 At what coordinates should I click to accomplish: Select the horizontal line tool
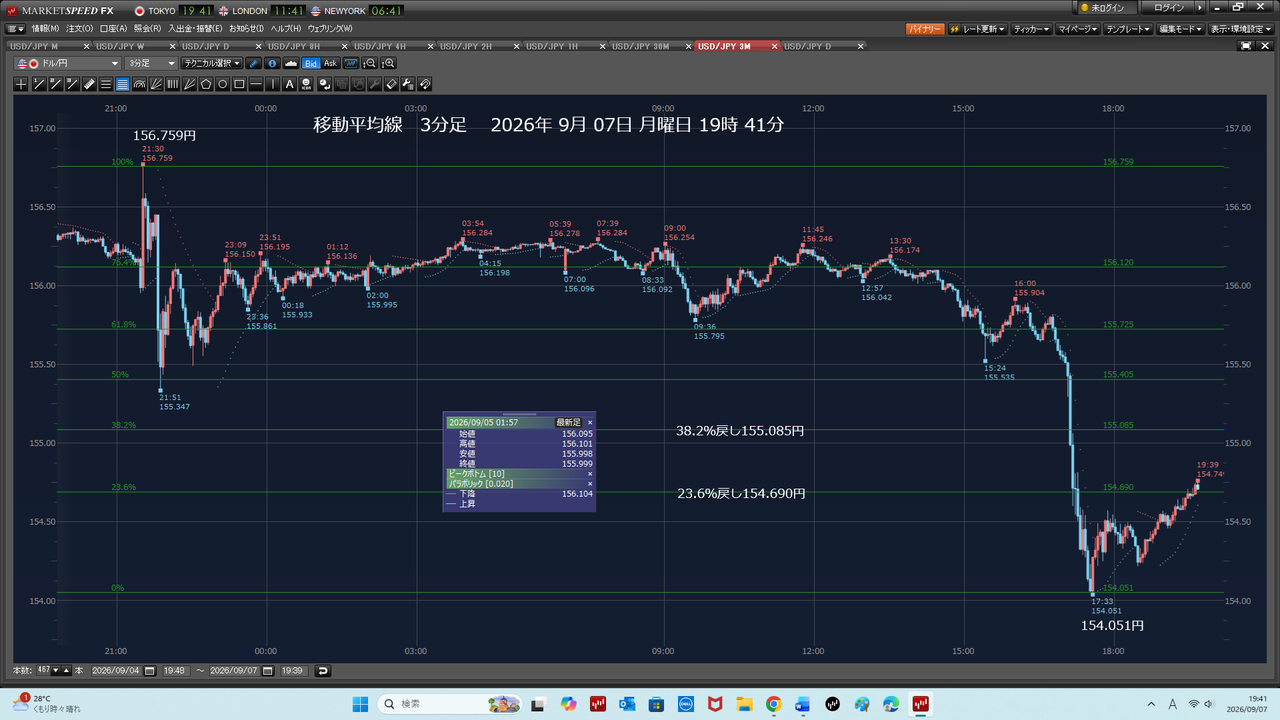[x=256, y=84]
